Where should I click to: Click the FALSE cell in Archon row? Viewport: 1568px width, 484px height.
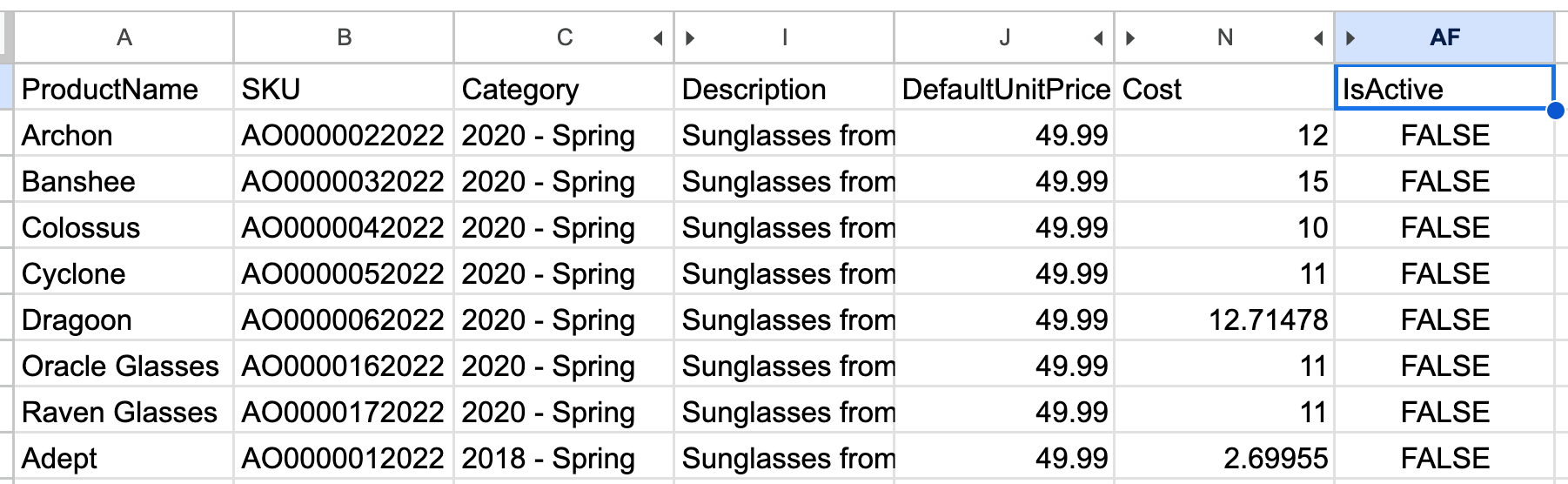[x=1444, y=136]
